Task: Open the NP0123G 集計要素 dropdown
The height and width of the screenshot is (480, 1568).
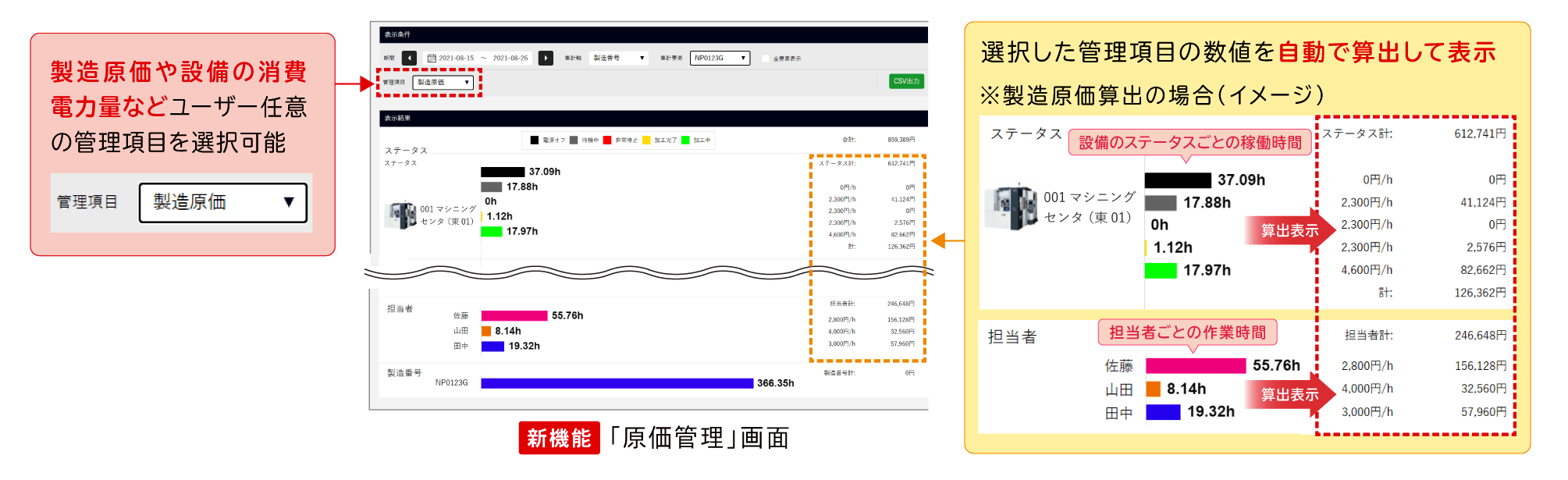Action: point(720,58)
